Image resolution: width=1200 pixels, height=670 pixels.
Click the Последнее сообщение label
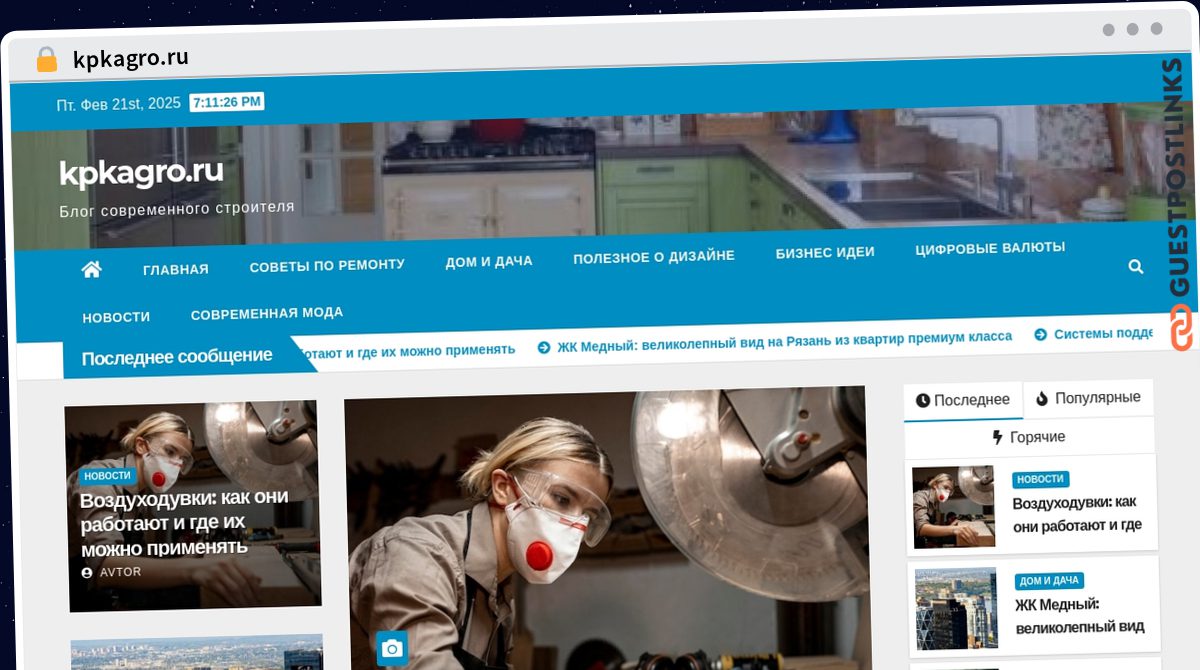[x=177, y=357]
